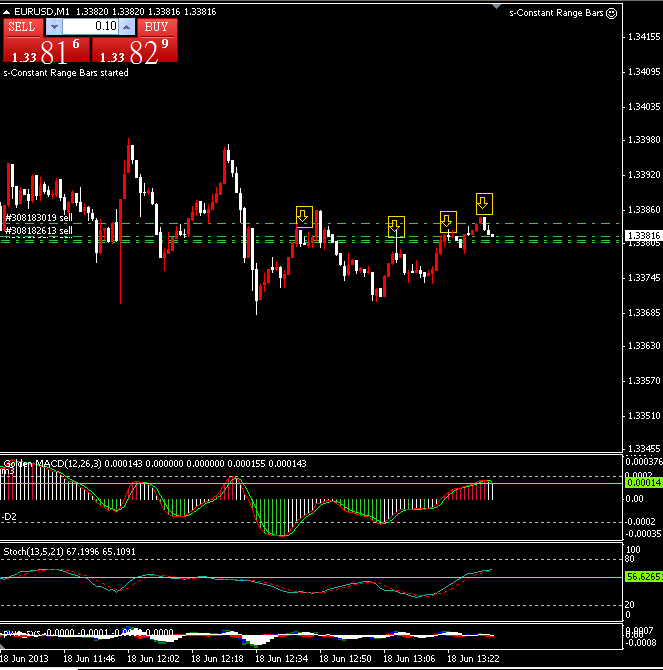Click the current price label 1.33816

(643, 235)
